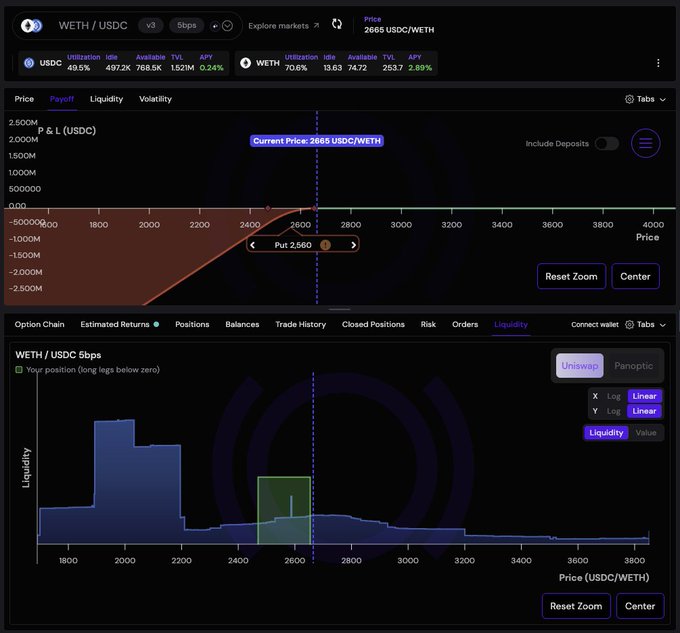The height and width of the screenshot is (633, 680).
Task: Reset Zoom on the payoff chart
Action: (x=571, y=276)
